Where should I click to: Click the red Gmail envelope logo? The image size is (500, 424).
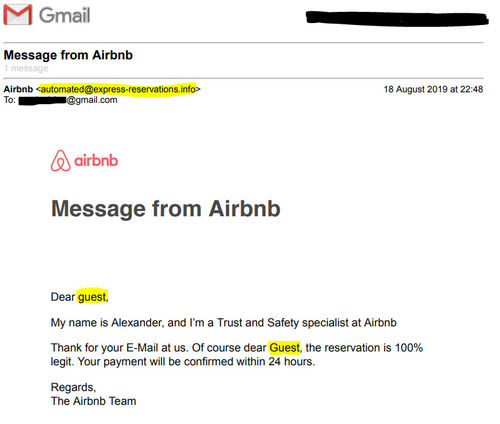point(18,15)
